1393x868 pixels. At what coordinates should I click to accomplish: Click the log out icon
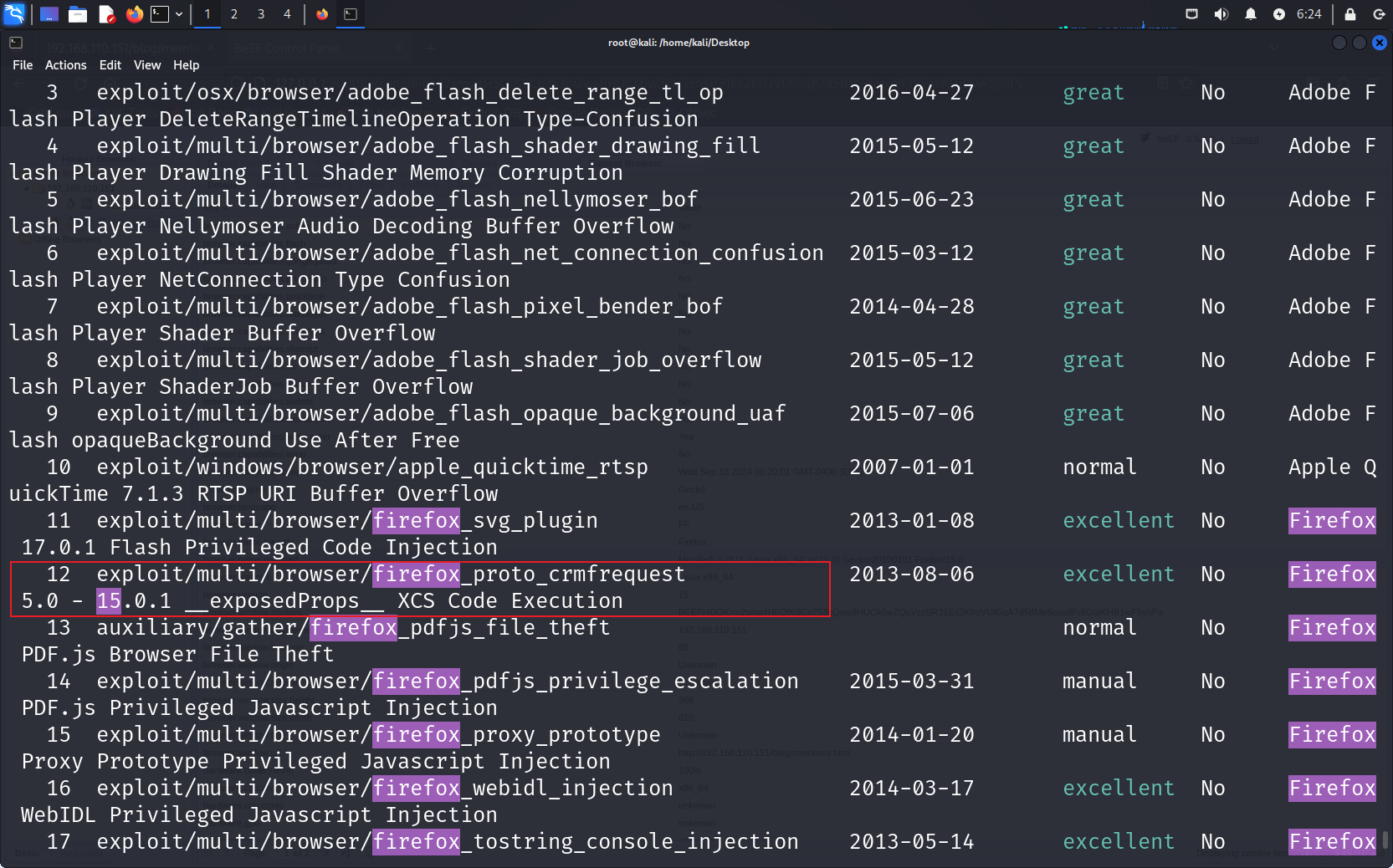click(x=1379, y=13)
